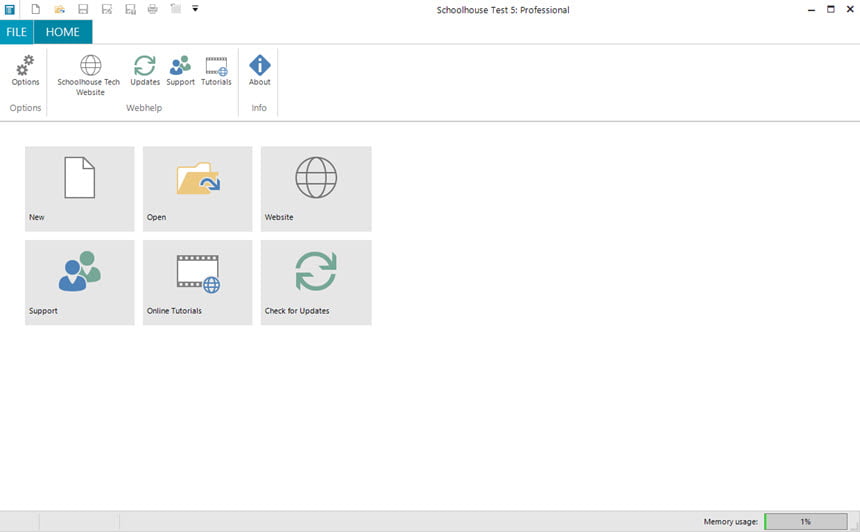The height and width of the screenshot is (532, 860).
Task: Click the Memory usage progress bar
Action: coord(806,522)
